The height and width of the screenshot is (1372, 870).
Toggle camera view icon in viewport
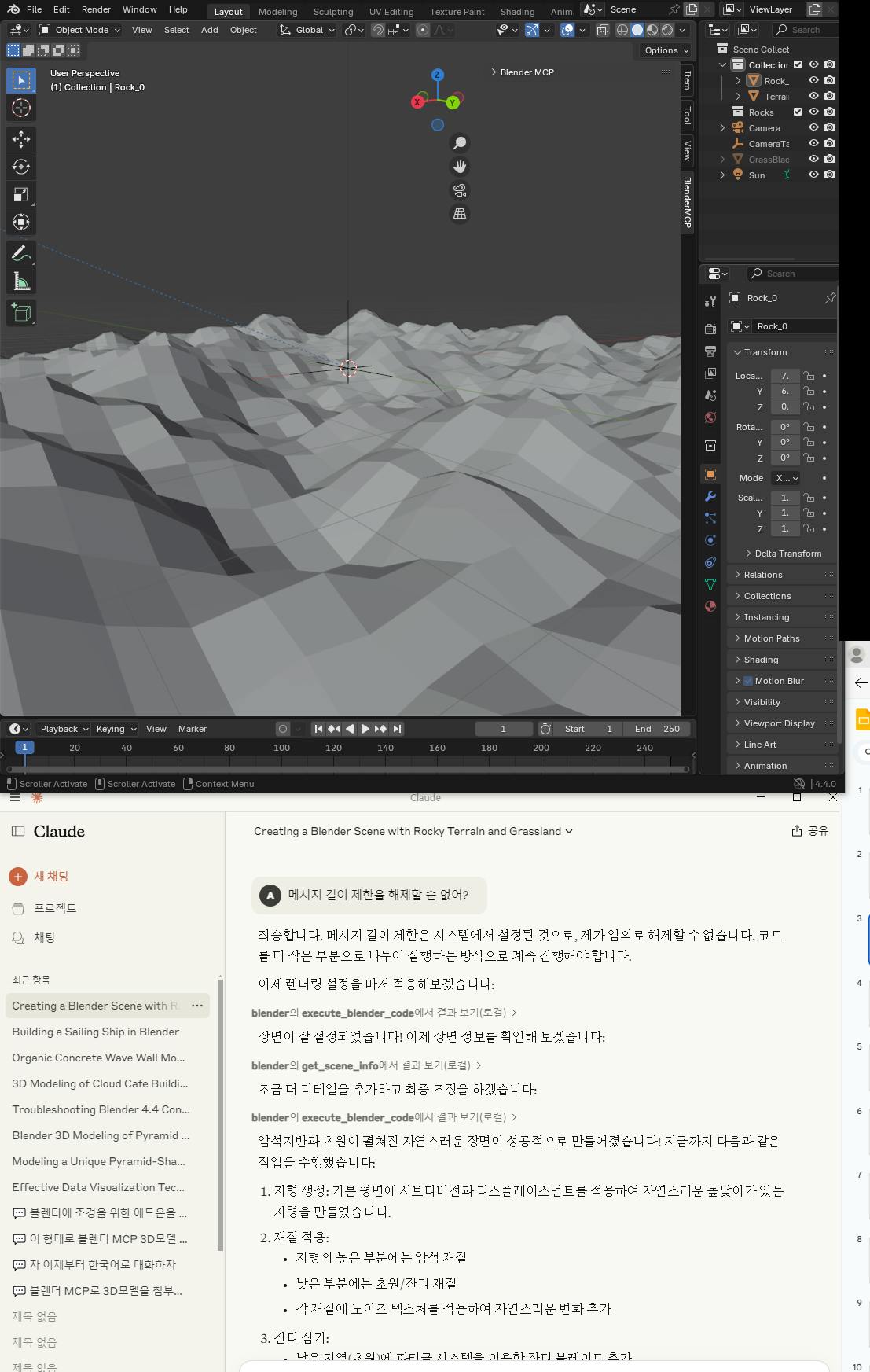tap(460, 189)
